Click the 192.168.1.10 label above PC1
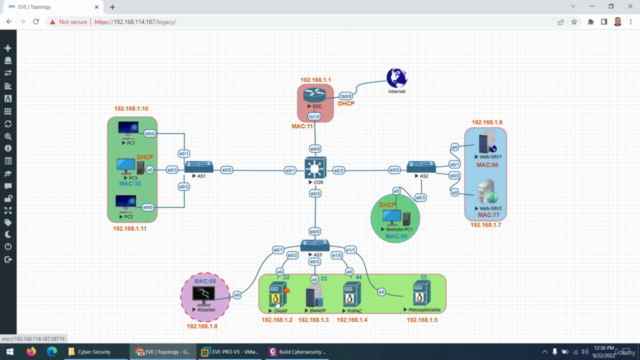Screen dimensions: 640x360 (x=131, y=109)
